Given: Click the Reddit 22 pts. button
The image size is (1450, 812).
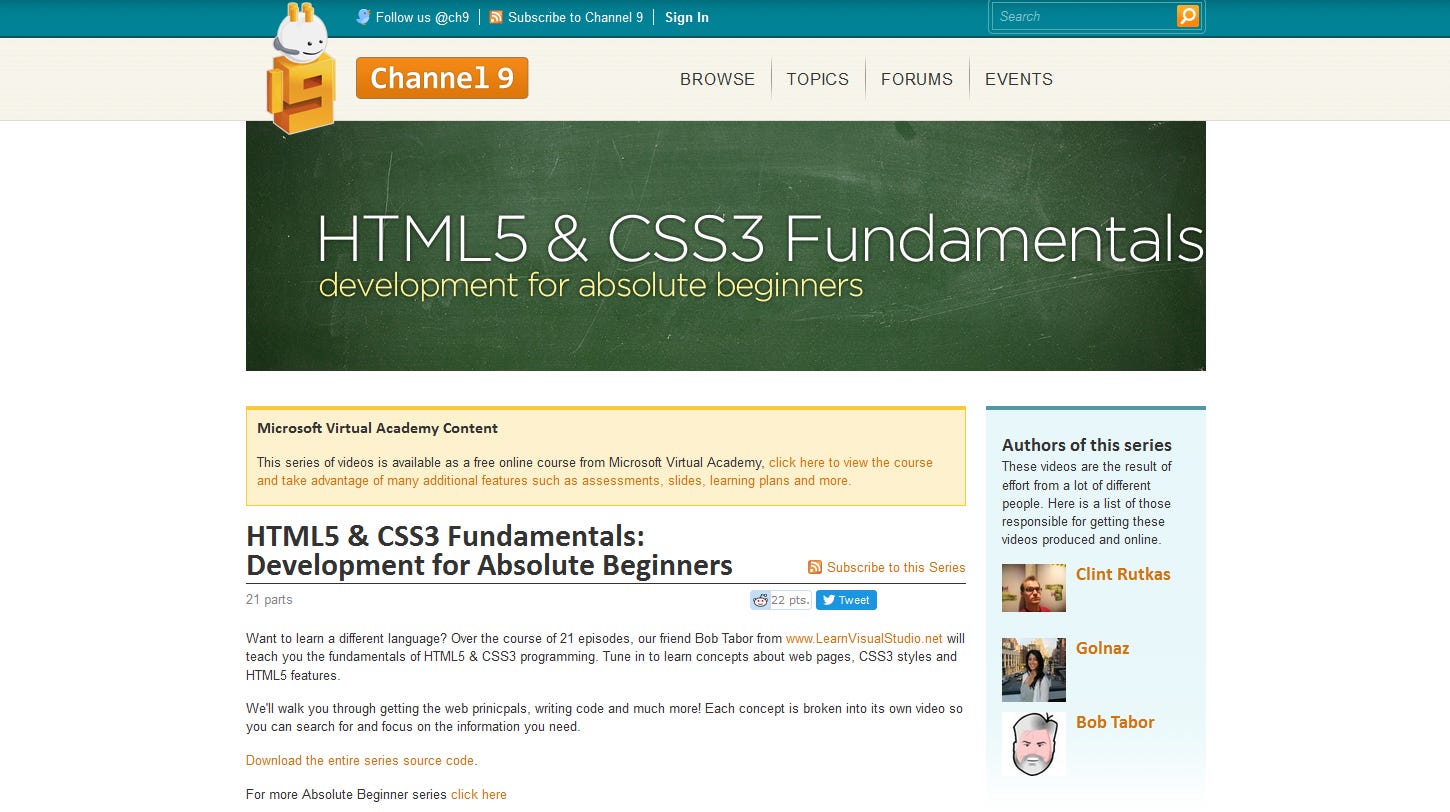Looking at the screenshot, I should [x=780, y=600].
